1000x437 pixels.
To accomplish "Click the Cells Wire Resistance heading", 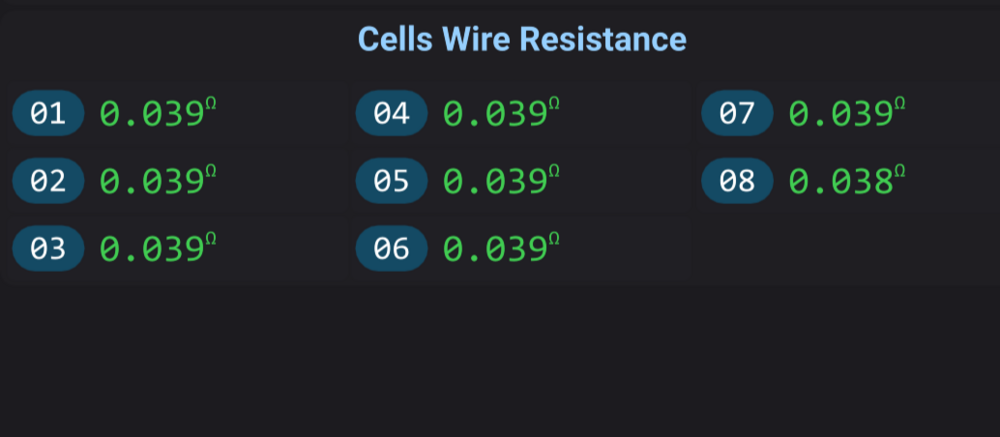I will click(x=522, y=40).
